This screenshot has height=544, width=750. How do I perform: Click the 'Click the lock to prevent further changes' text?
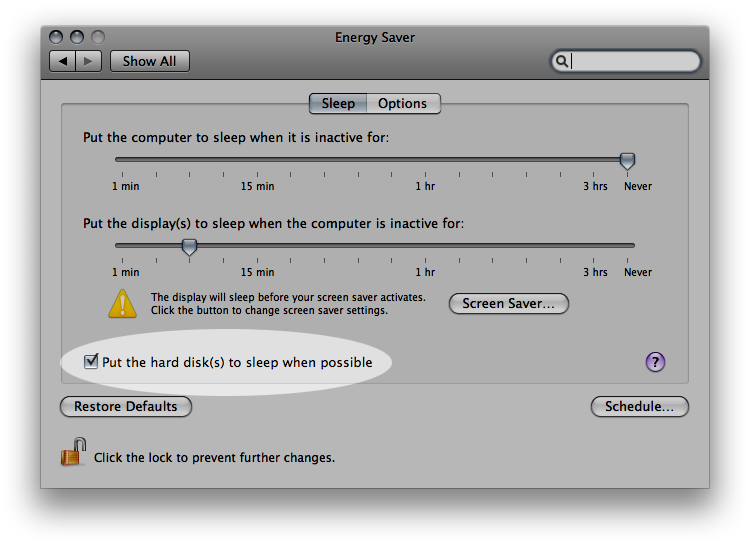pyautogui.click(x=214, y=458)
